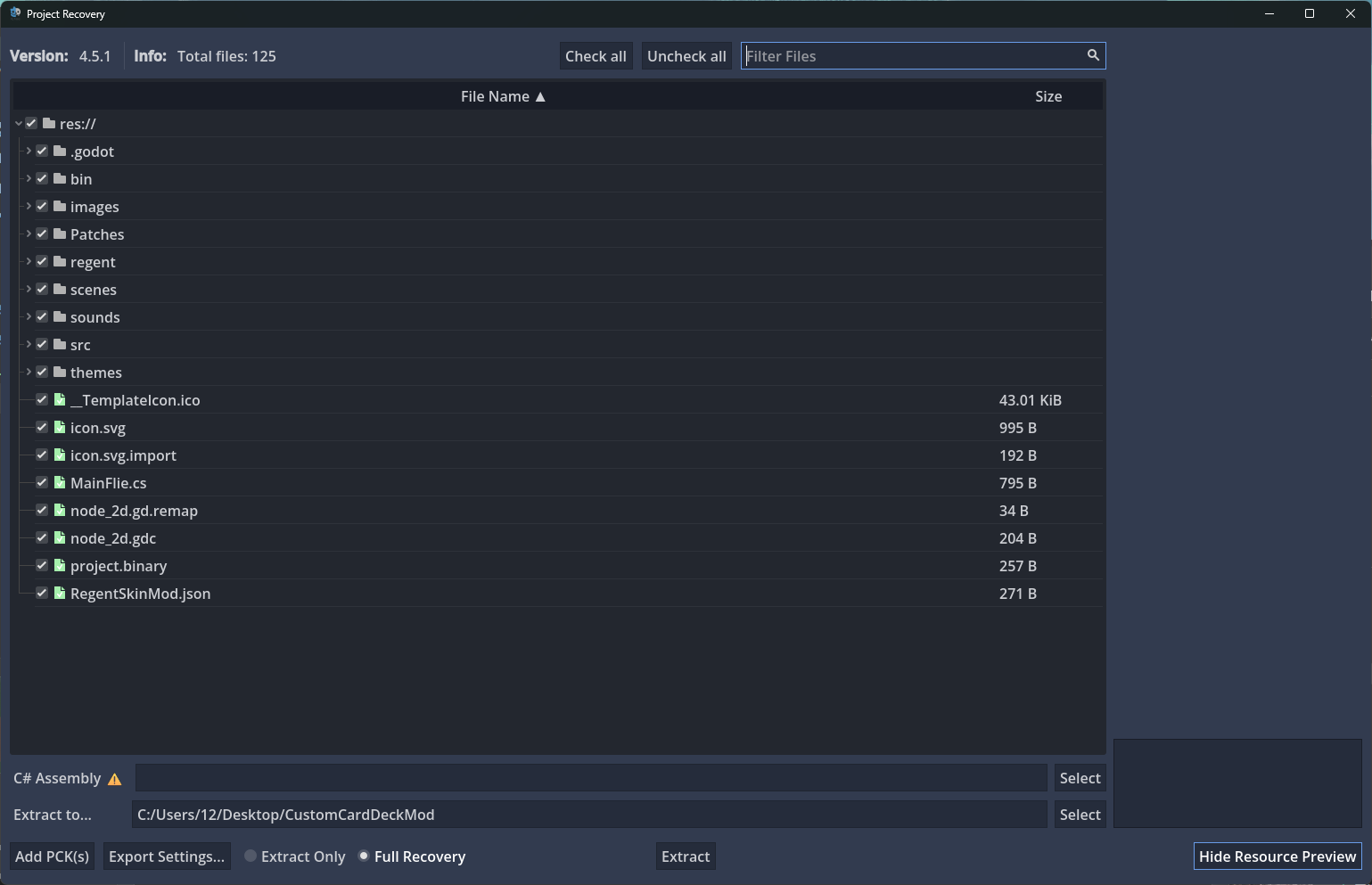Screen dimensions: 1372x885
Task: Click the res:// root folder icon
Action: (49, 123)
